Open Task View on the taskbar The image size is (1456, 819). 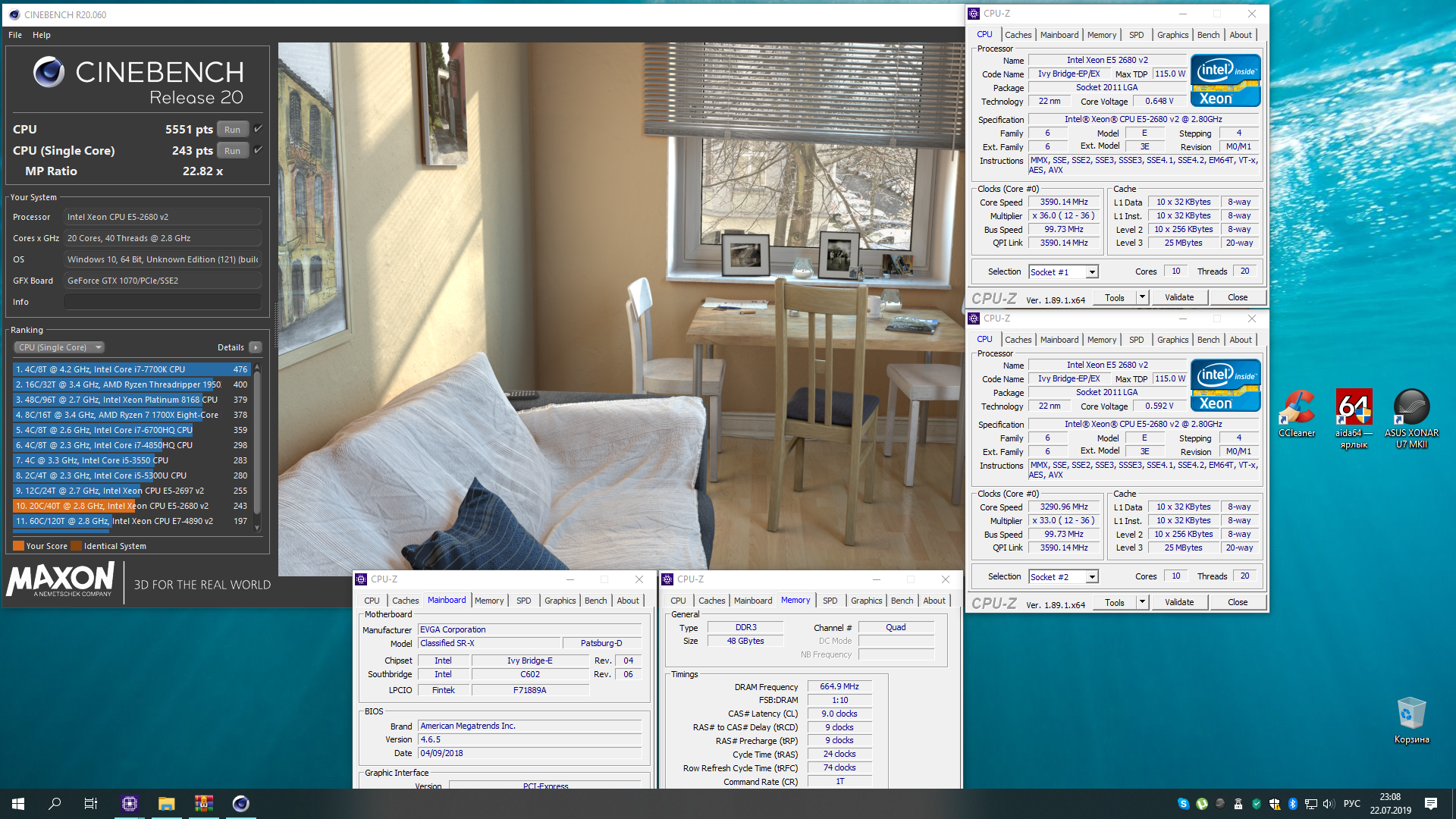(x=91, y=803)
